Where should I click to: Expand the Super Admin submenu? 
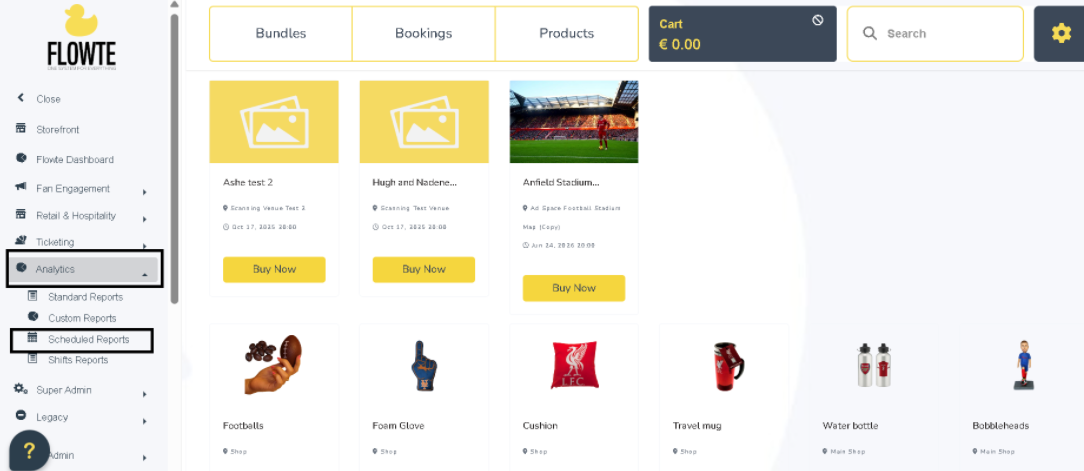point(145,393)
